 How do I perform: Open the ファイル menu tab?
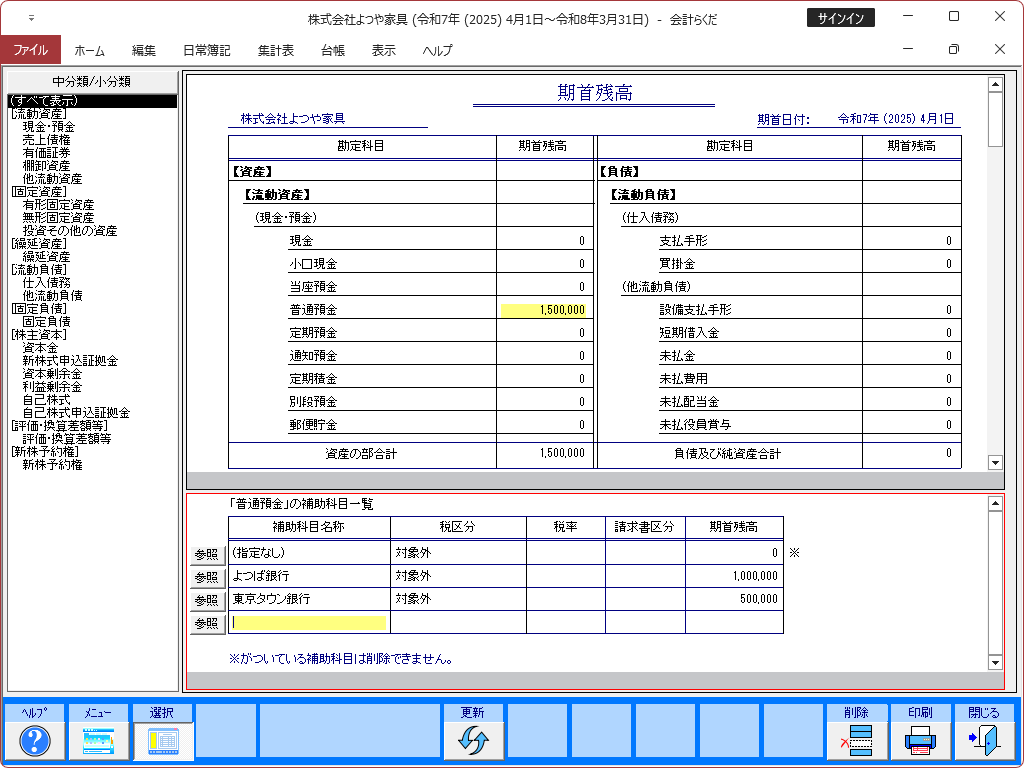tap(30, 50)
